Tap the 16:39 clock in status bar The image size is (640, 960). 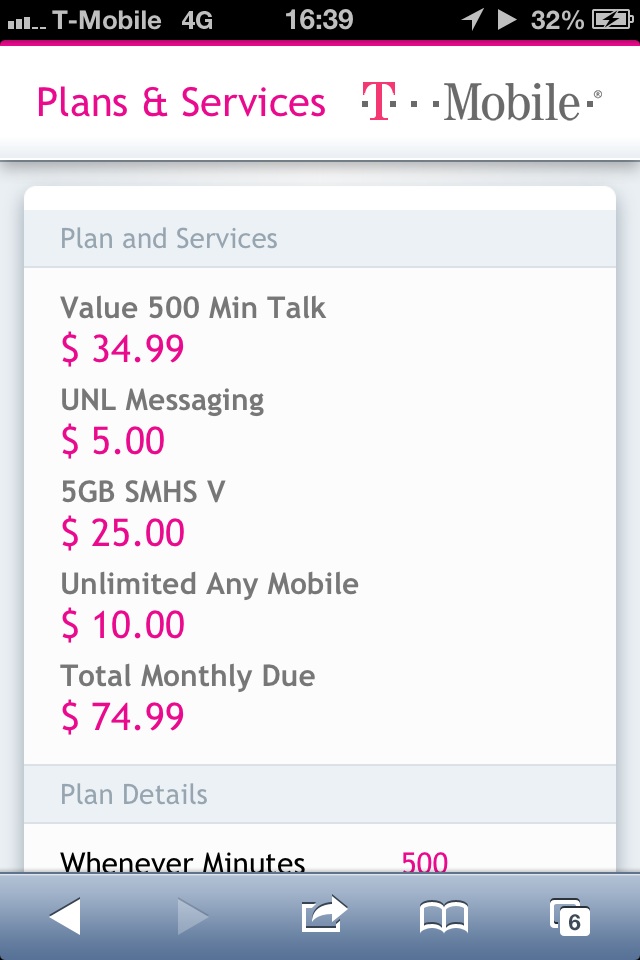click(x=319, y=20)
